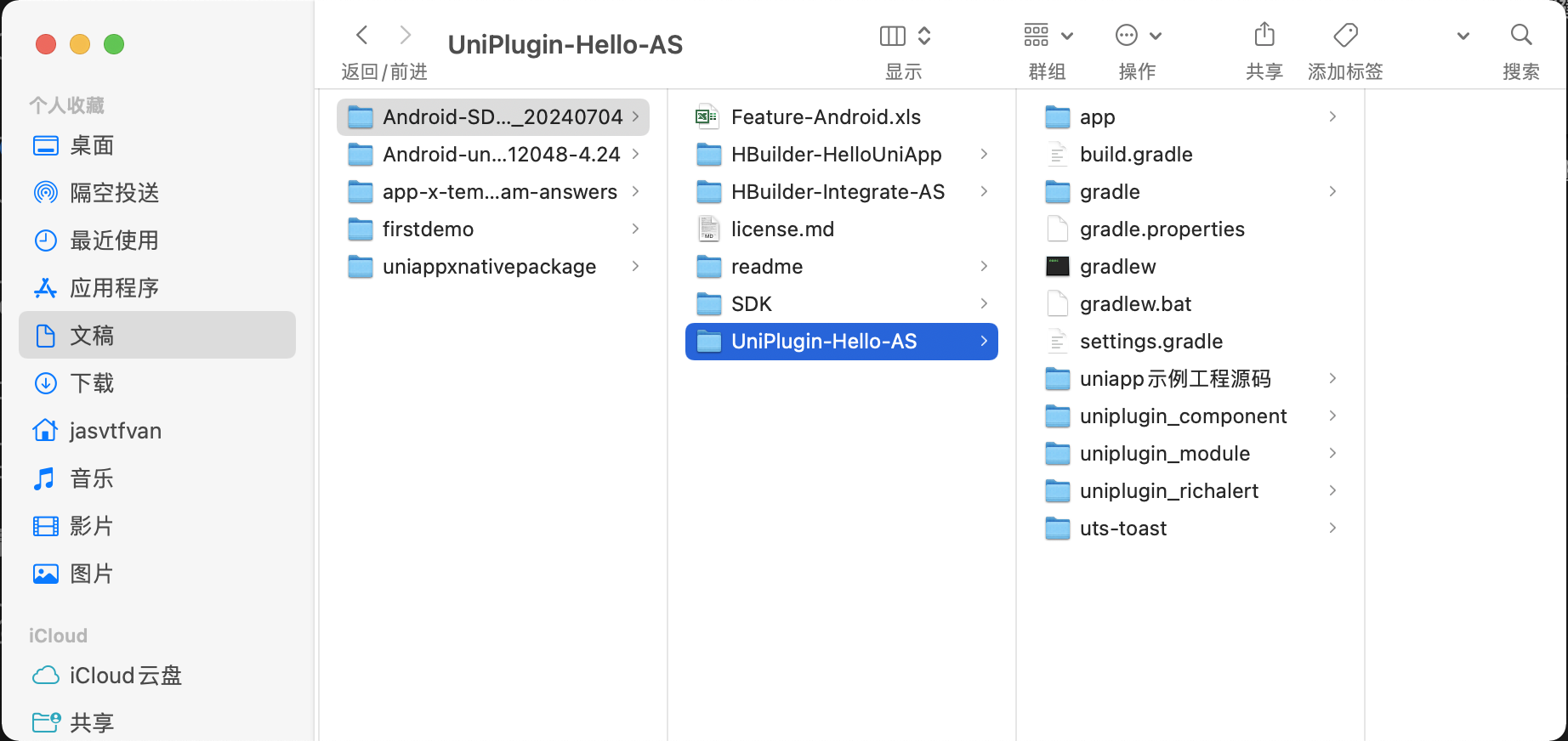Select SDK folder
This screenshot has width=1568, height=741.
[x=842, y=304]
